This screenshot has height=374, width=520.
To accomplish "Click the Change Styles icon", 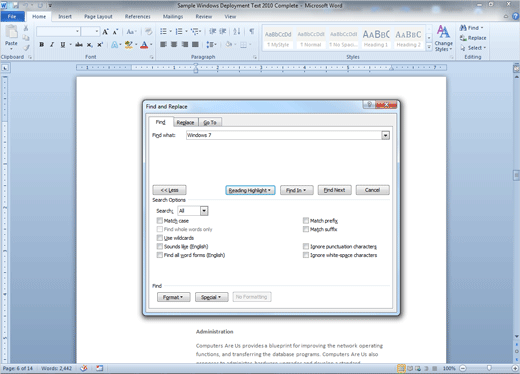I will (x=443, y=38).
